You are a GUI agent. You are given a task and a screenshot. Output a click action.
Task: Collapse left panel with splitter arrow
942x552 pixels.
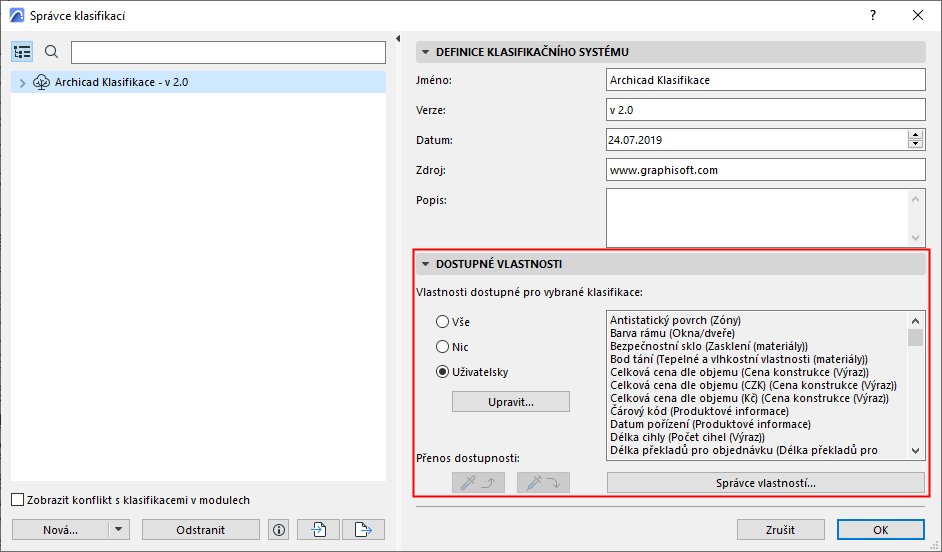pyautogui.click(x=398, y=38)
